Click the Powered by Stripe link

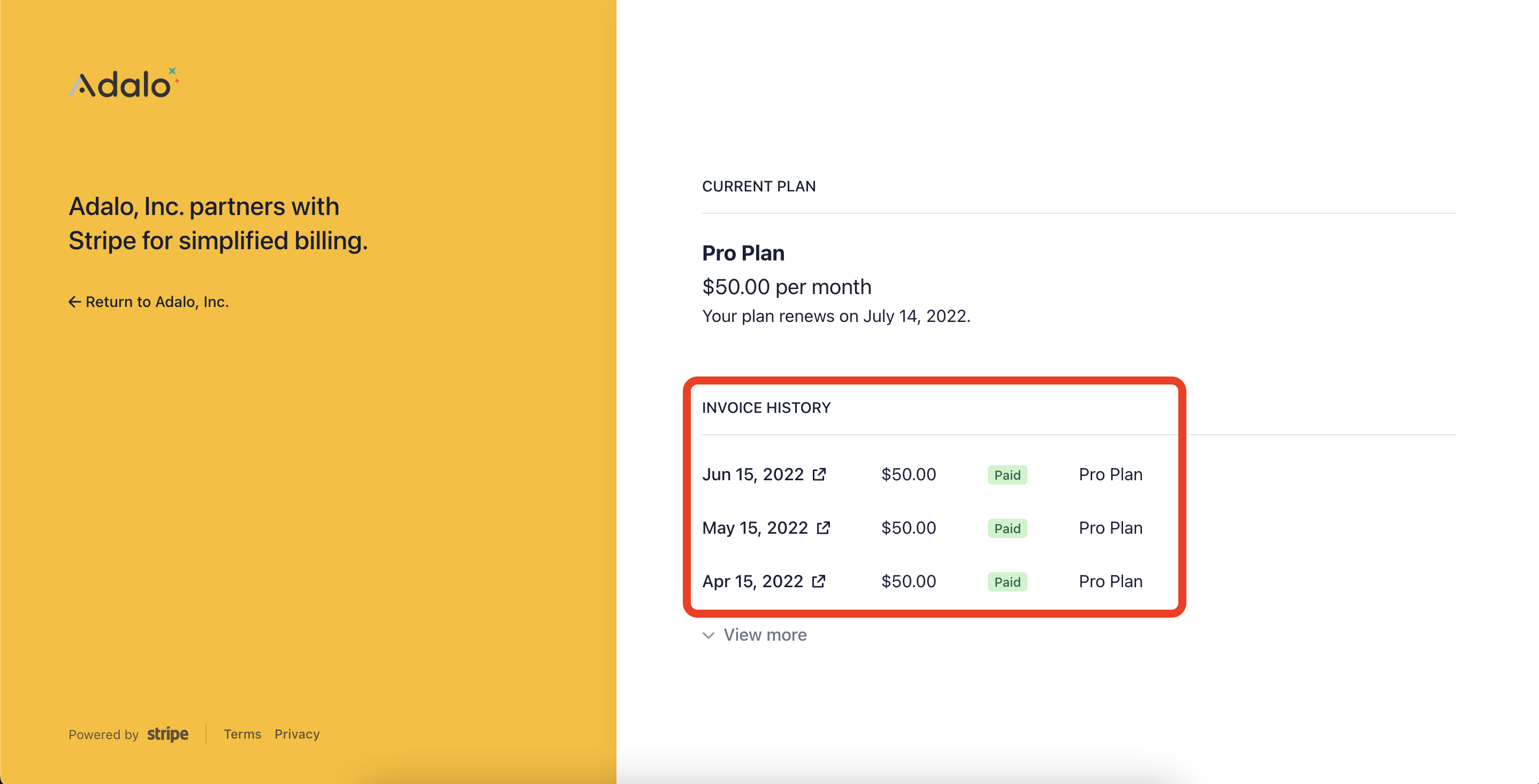[128, 734]
